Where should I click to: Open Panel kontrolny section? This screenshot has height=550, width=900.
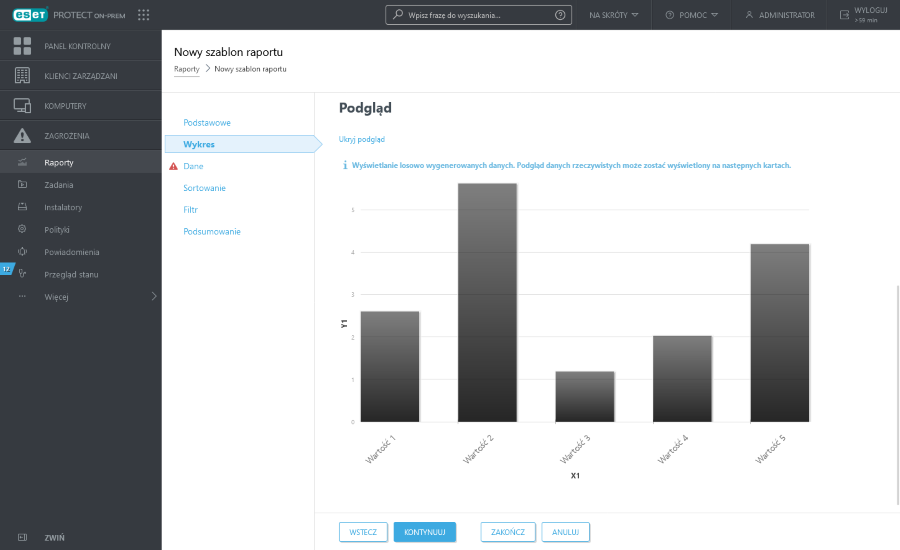[81, 46]
